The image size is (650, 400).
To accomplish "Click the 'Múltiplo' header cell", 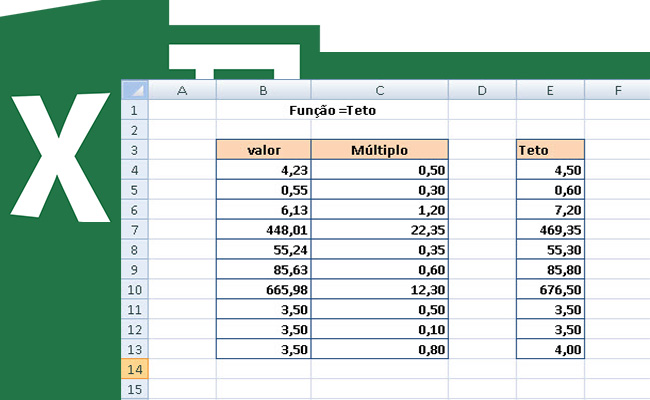I will pyautogui.click(x=380, y=150).
